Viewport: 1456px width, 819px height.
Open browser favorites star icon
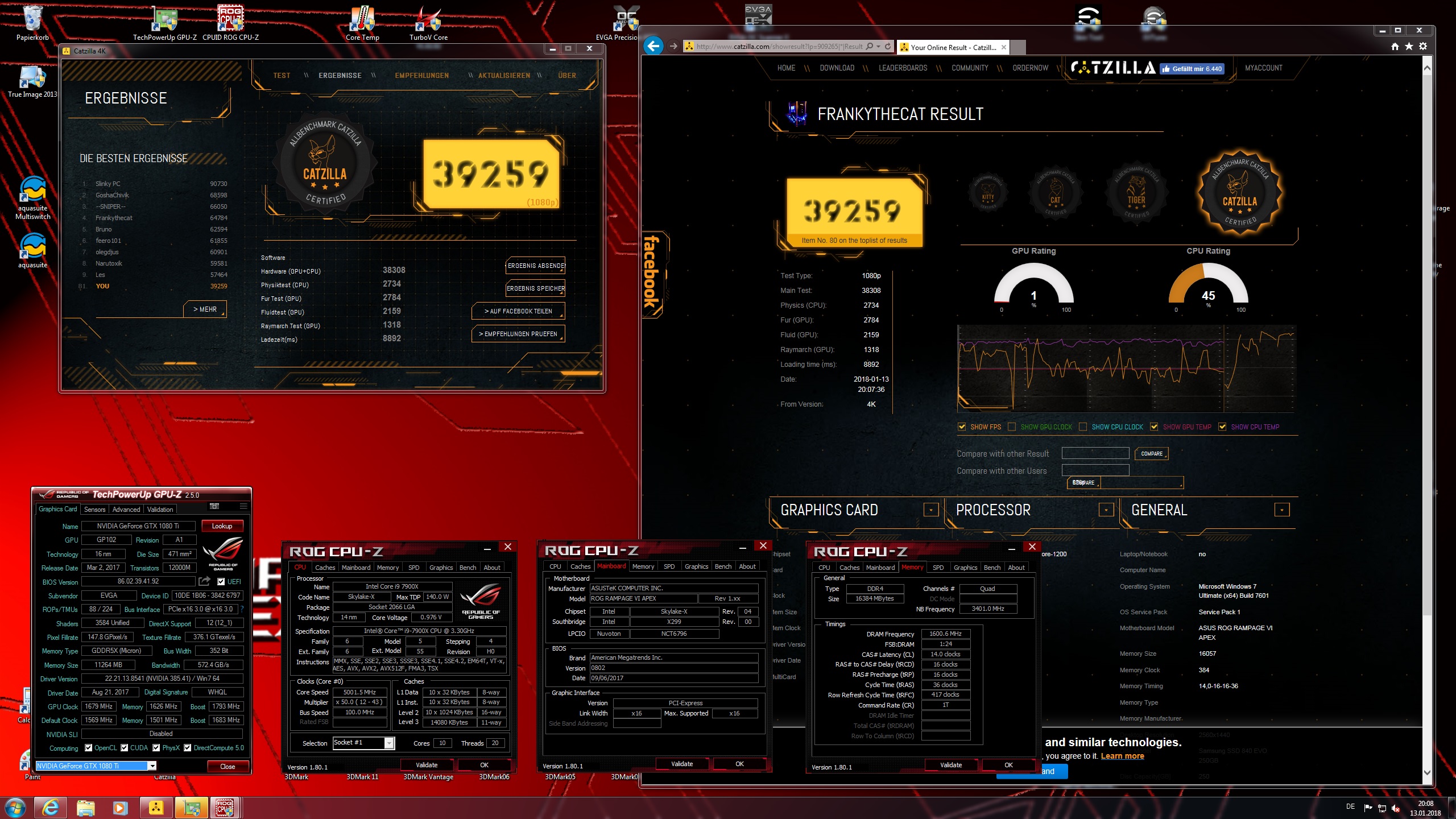[x=1409, y=47]
